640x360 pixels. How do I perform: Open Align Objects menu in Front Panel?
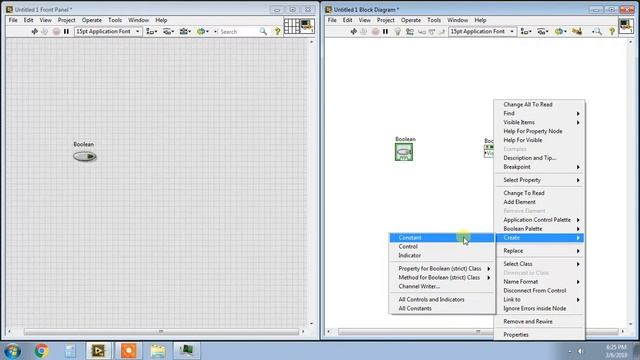[x=151, y=31]
